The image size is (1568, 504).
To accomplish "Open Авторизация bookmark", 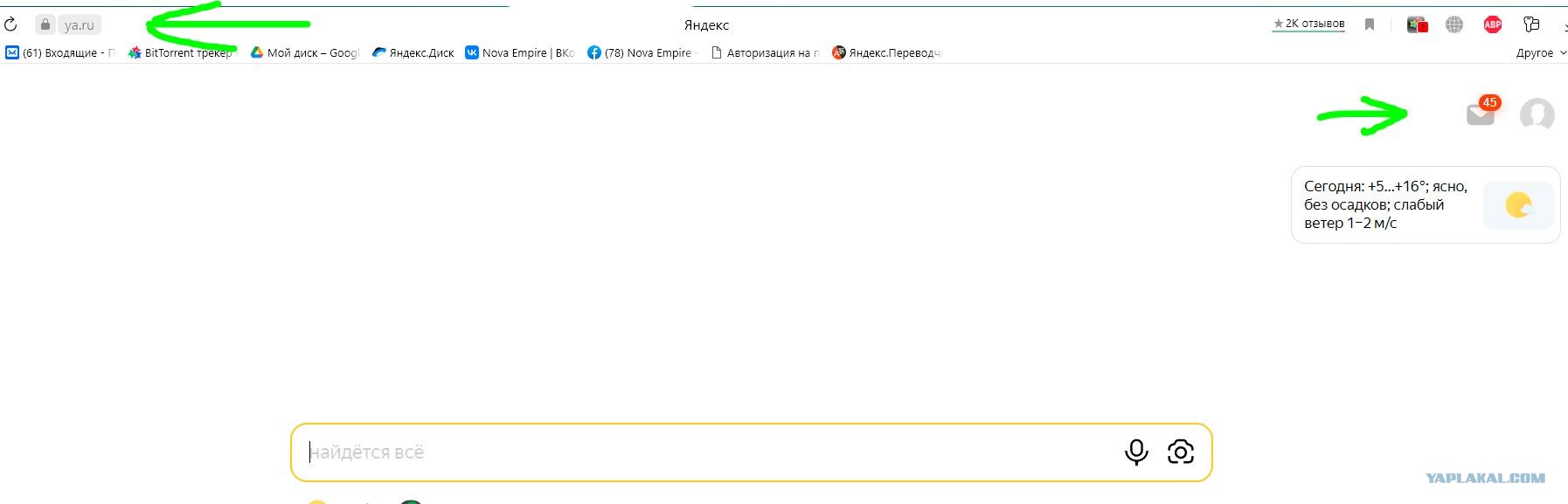I will coord(765,53).
